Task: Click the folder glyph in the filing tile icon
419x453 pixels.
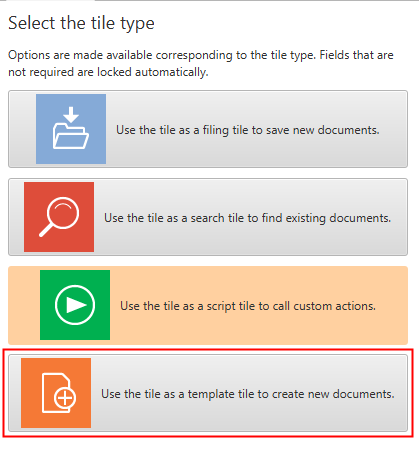Action: pyautogui.click(x=71, y=136)
